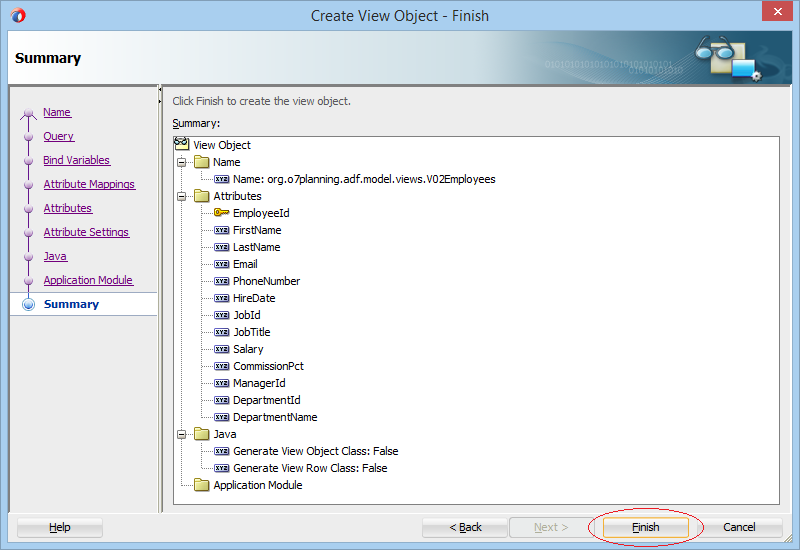Viewport: 800px width, 550px height.
Task: Select the Application Module tree node
Action: 258,485
